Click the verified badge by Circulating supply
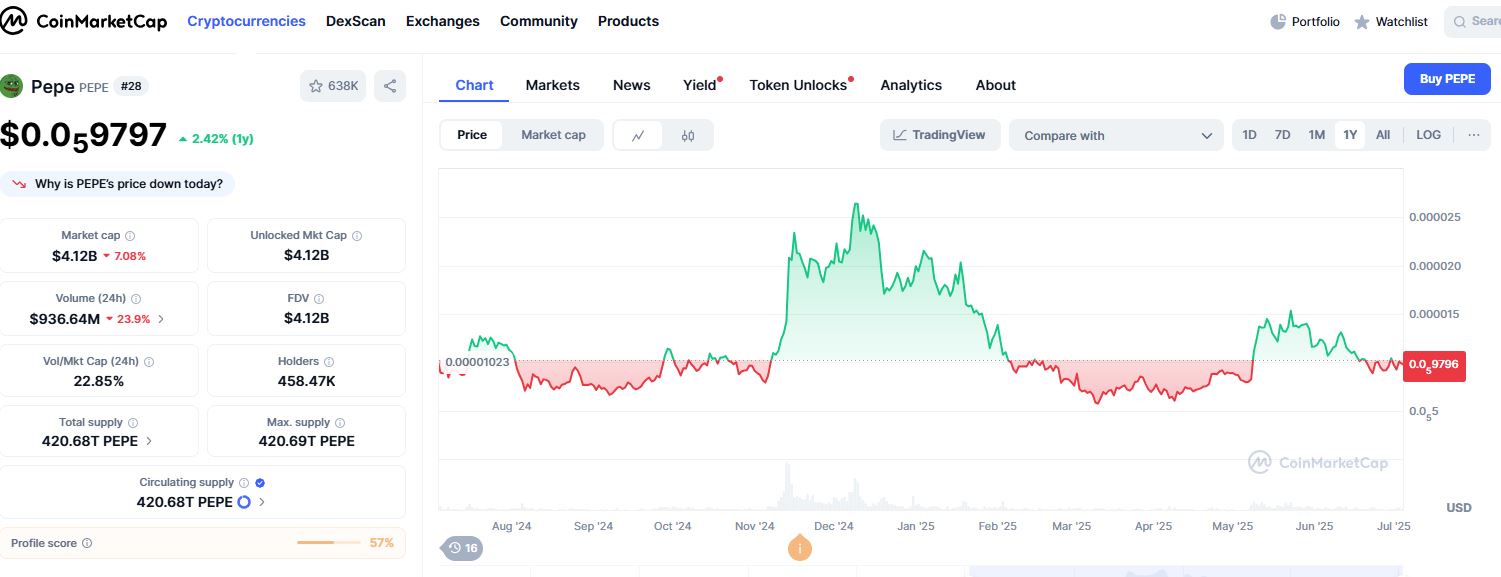This screenshot has height=577, width=1501. [x=260, y=482]
